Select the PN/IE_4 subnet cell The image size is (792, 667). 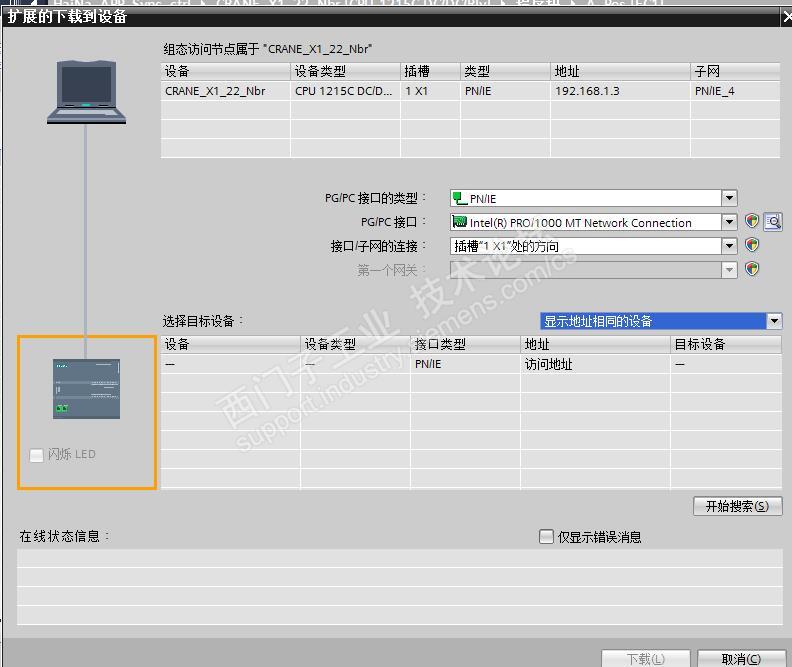tap(735, 91)
